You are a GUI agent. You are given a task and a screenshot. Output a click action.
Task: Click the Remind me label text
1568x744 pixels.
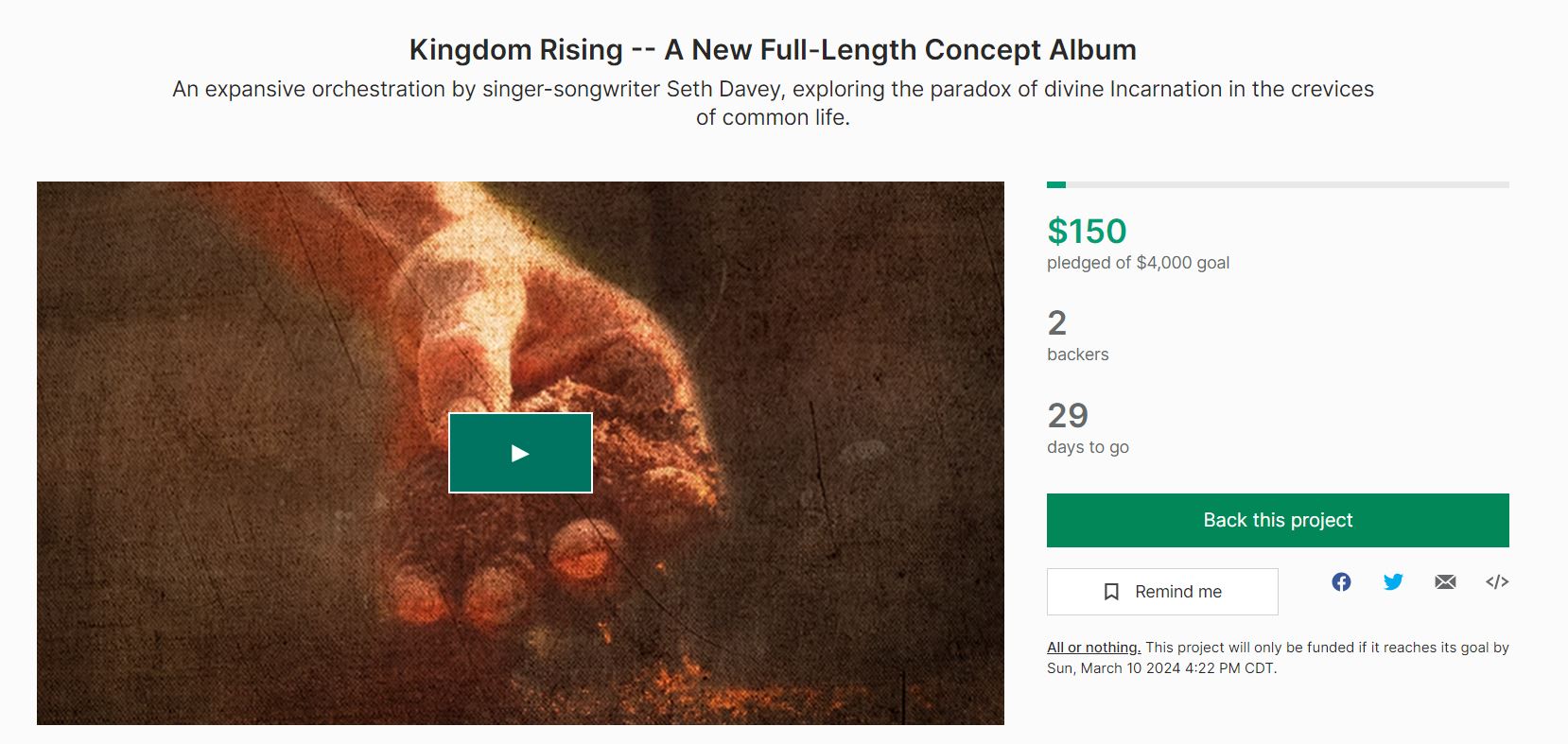click(1178, 592)
